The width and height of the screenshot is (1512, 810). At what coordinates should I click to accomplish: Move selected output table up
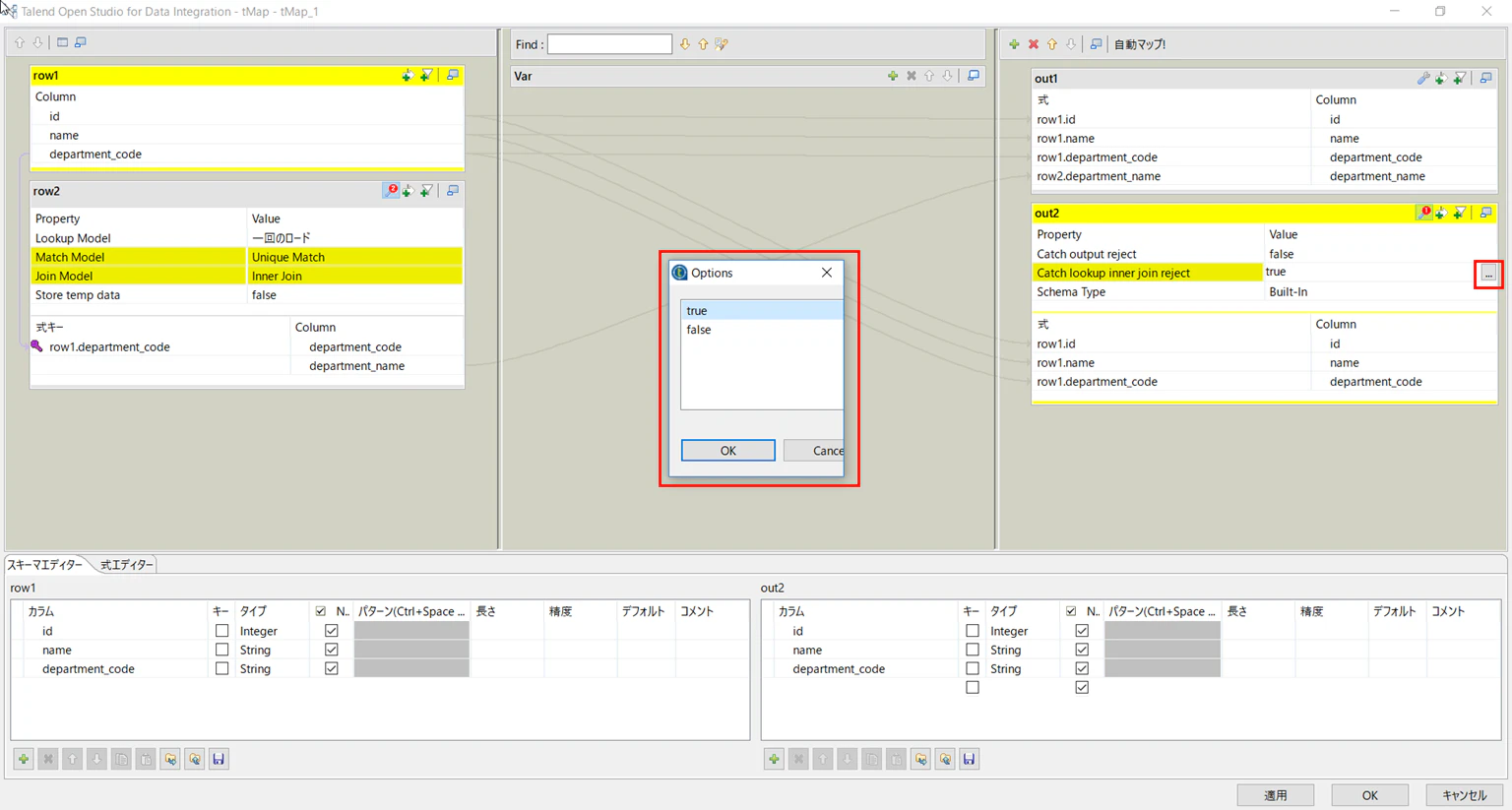pyautogui.click(x=1052, y=44)
